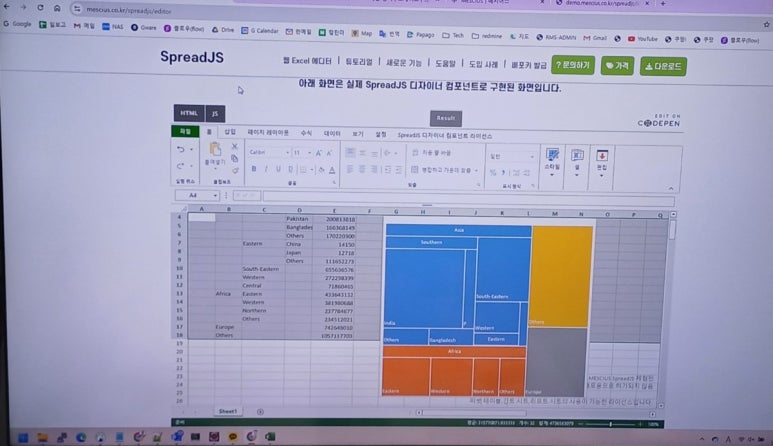Click the increase font size icon
The image size is (773, 446).
[x=318, y=152]
